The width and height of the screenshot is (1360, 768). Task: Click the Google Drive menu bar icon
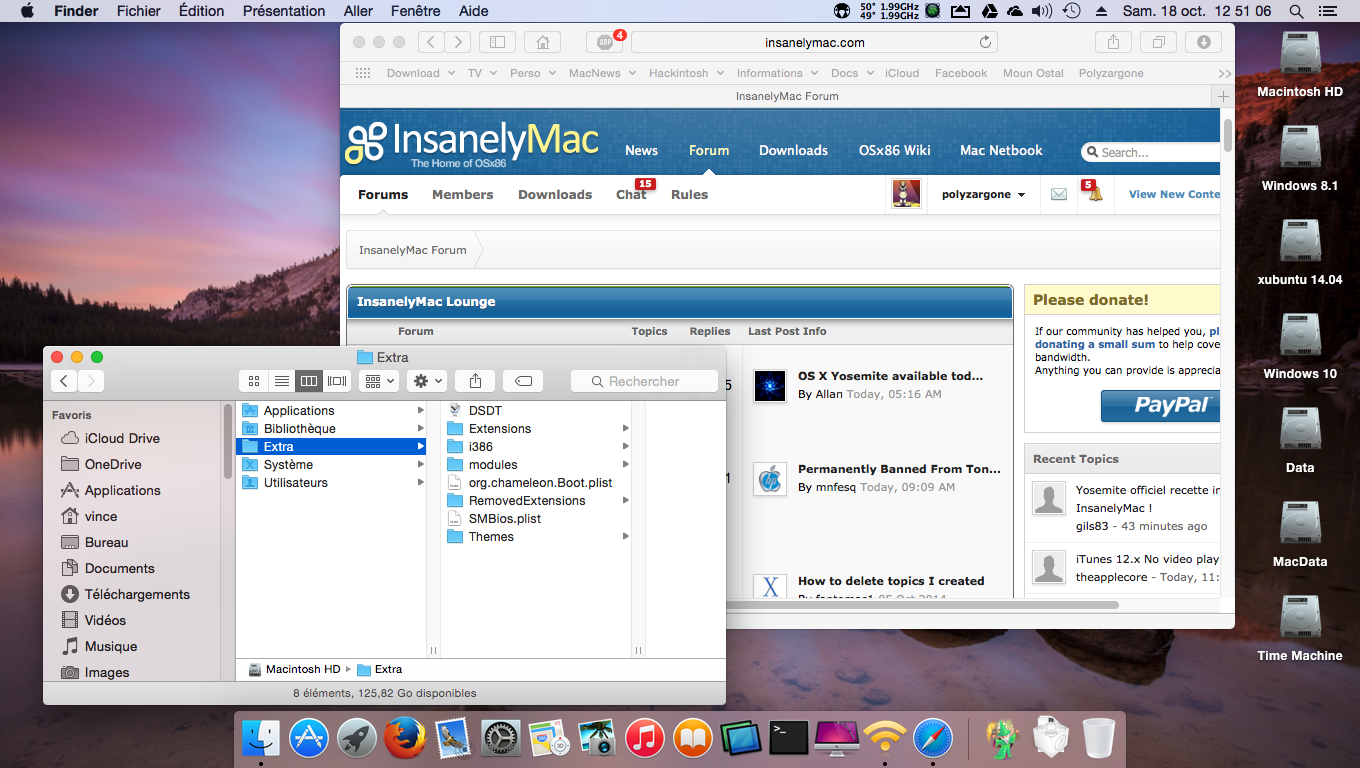click(x=988, y=11)
